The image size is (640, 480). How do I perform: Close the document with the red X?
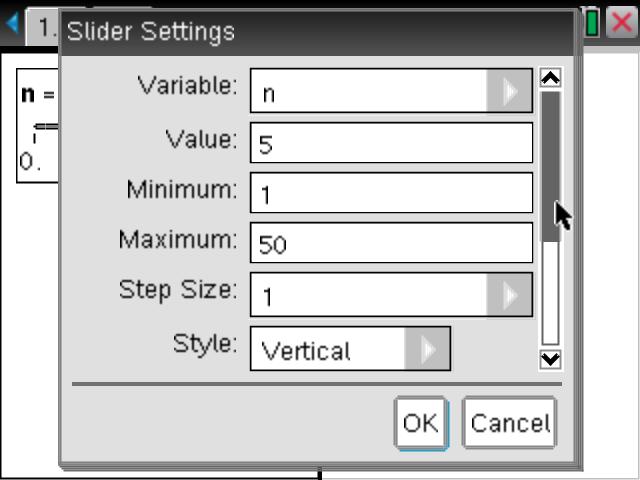(x=621, y=24)
